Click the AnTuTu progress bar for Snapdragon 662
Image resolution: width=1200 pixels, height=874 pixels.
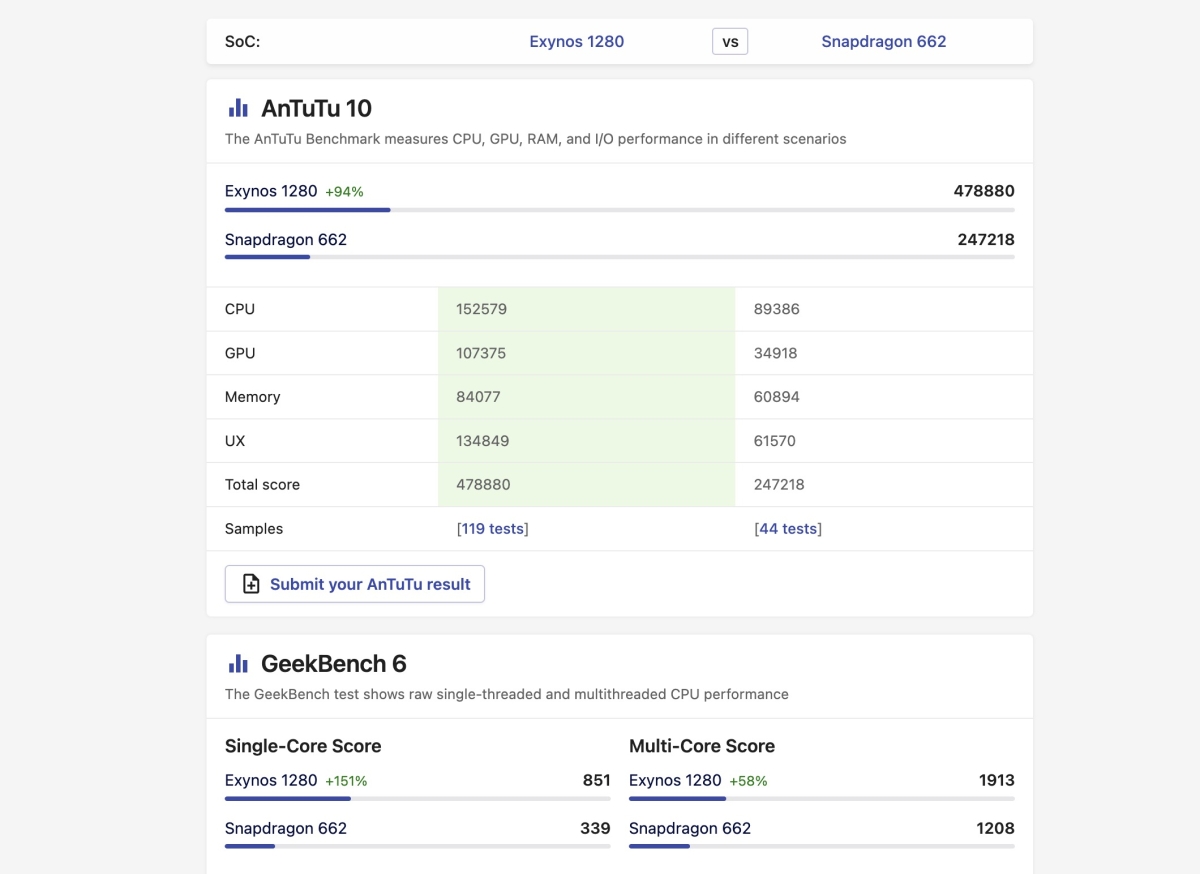[x=620, y=257]
